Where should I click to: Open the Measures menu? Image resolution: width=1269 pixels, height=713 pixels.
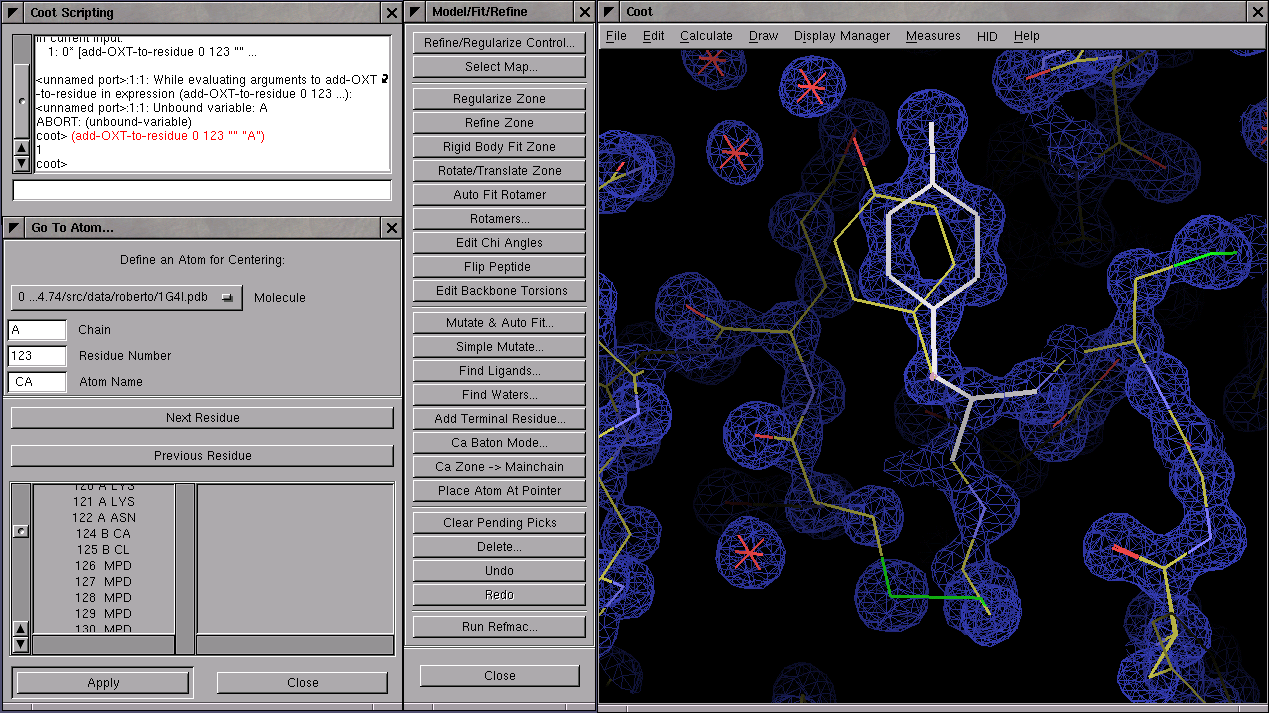pyautogui.click(x=932, y=36)
